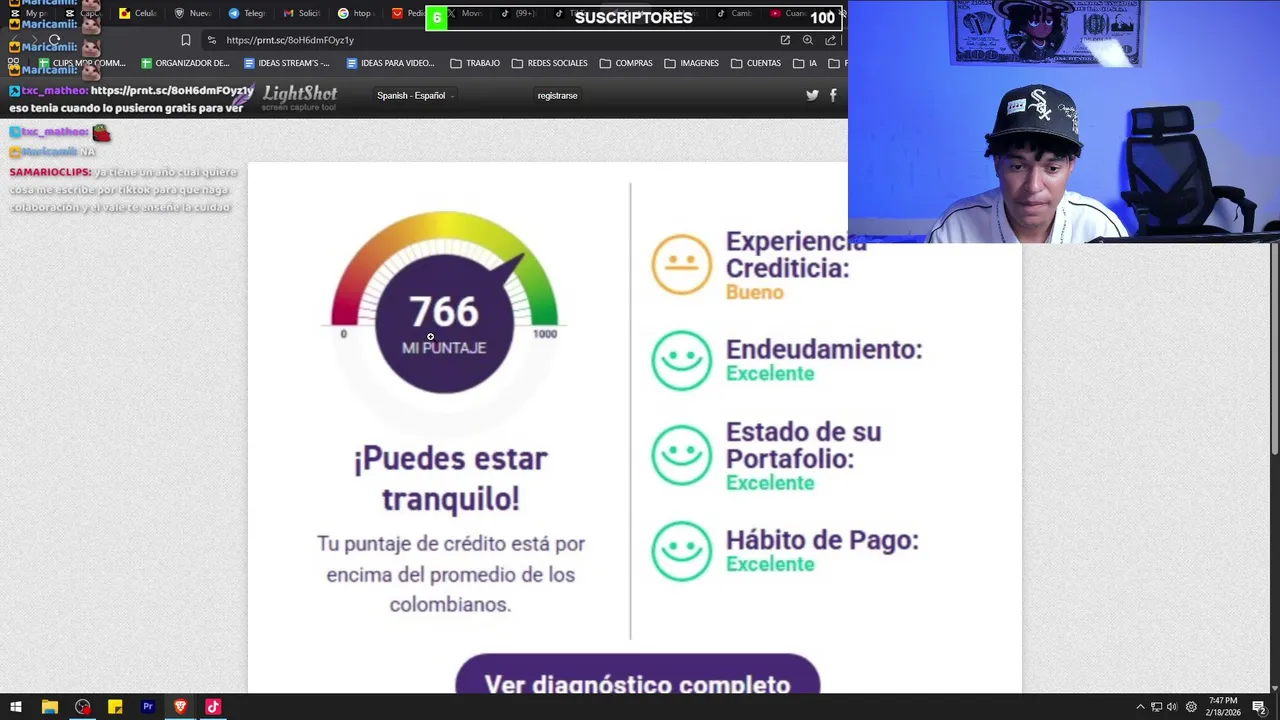This screenshot has height=720, width=1280.
Task: Open volume control in system tray
Action: (1172, 707)
